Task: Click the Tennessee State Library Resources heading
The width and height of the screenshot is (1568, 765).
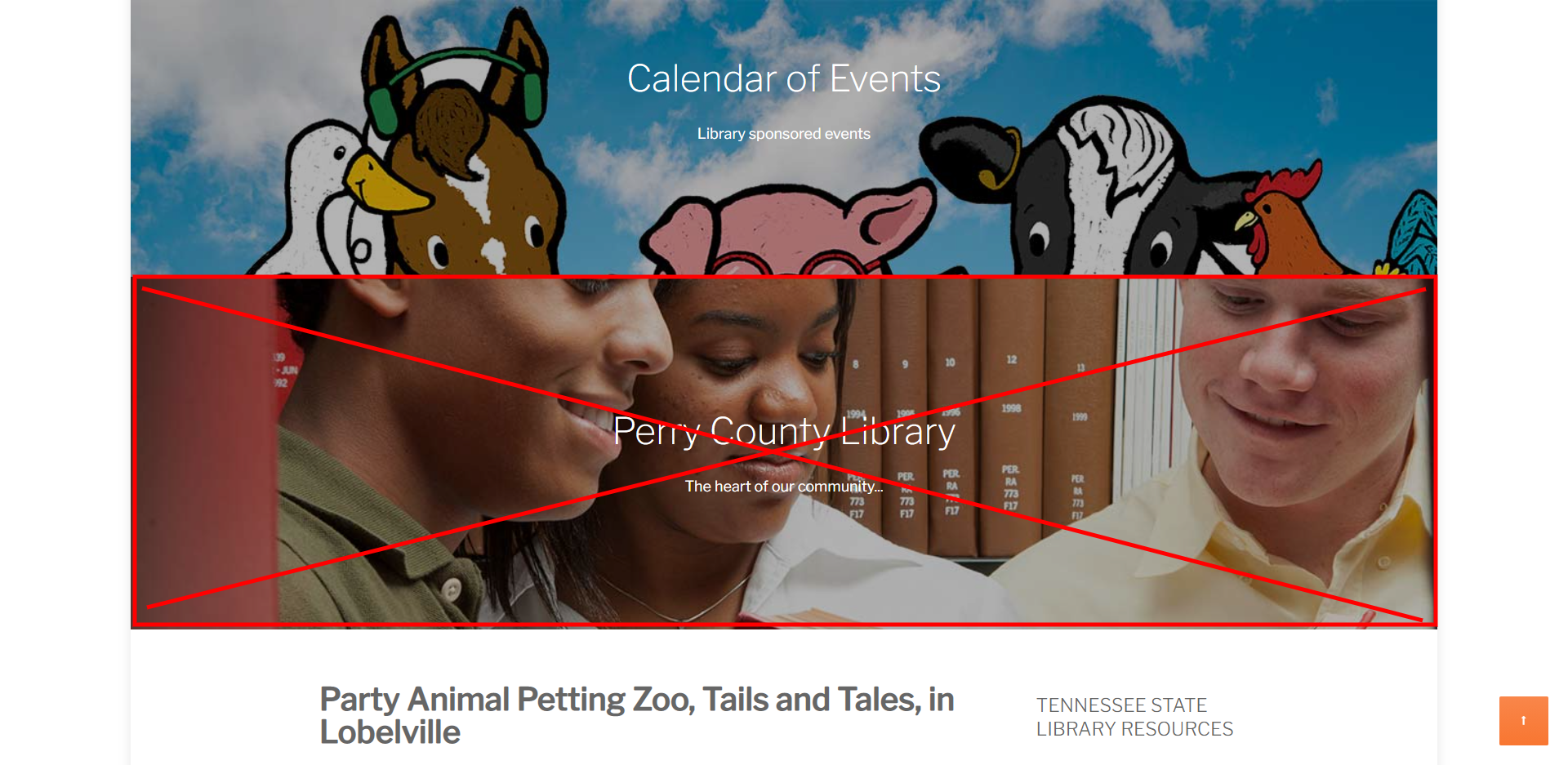Action: point(1134,717)
